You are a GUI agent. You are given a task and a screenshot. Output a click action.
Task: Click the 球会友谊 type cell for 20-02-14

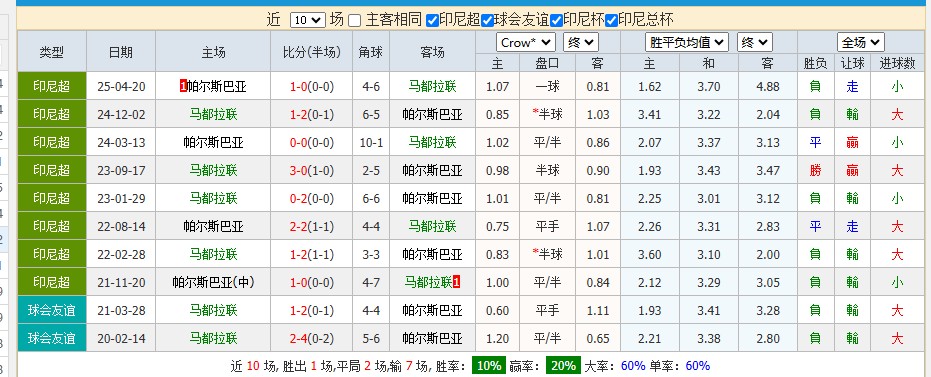coord(52,338)
